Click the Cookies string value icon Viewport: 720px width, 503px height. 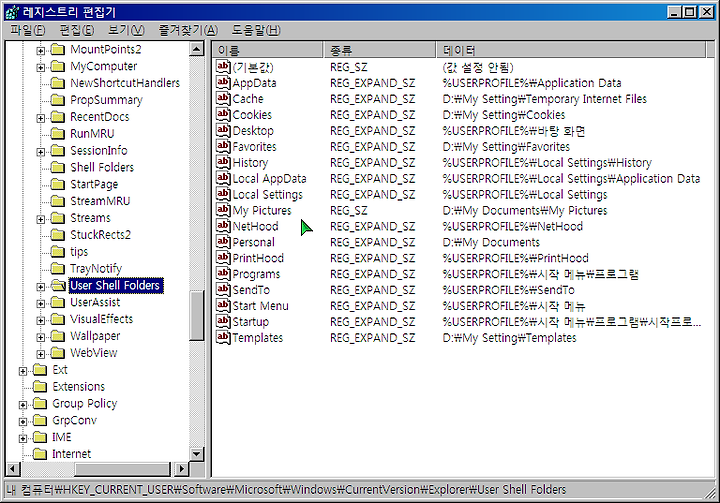223,114
